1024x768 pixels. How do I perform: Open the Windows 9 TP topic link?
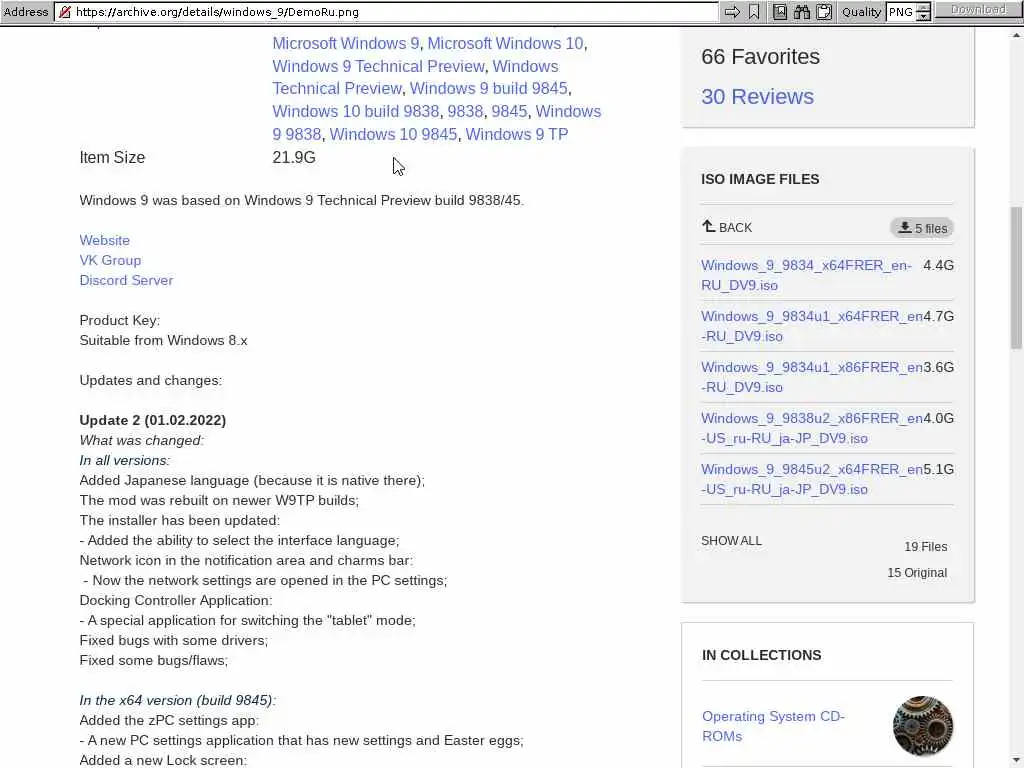pos(517,134)
